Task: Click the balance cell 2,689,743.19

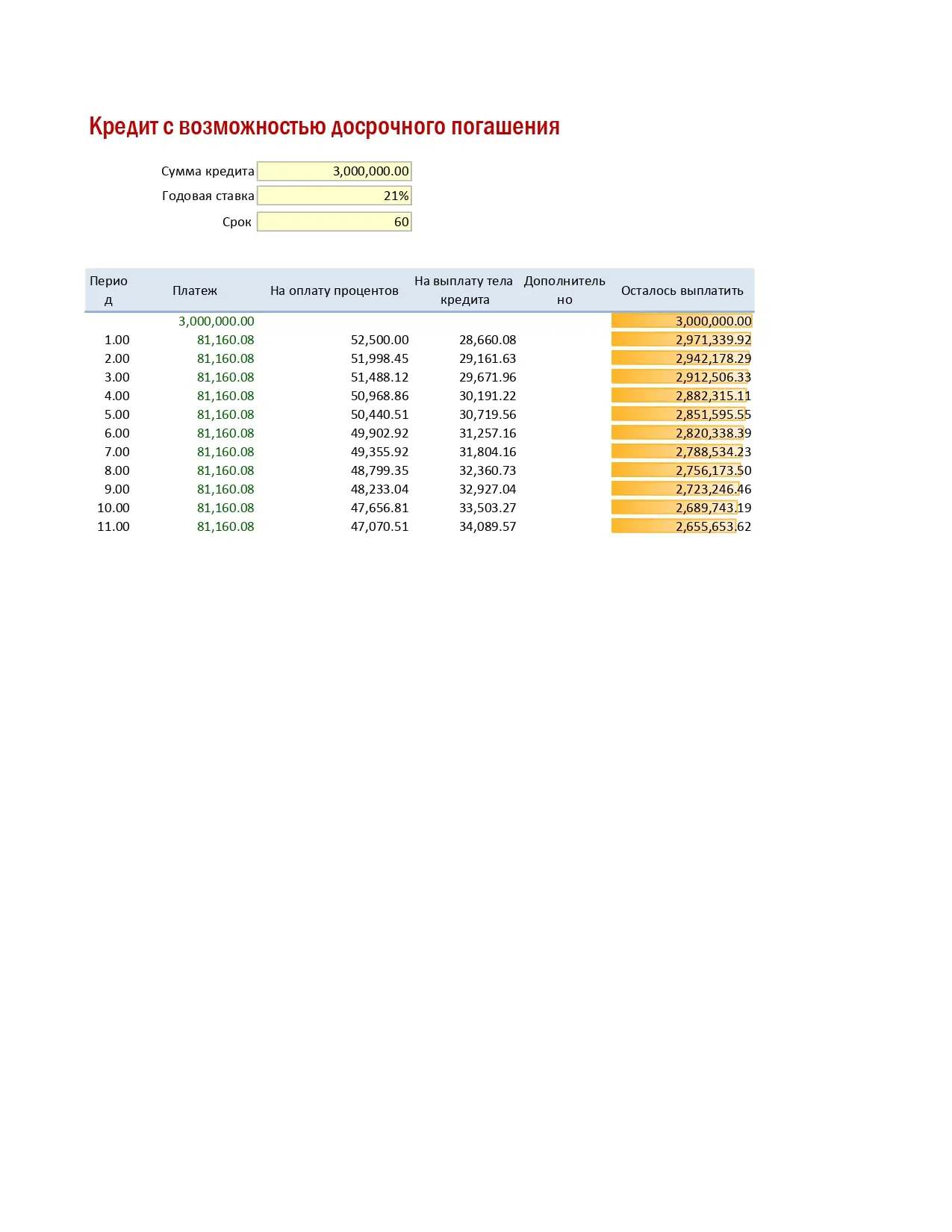Action: [682, 508]
